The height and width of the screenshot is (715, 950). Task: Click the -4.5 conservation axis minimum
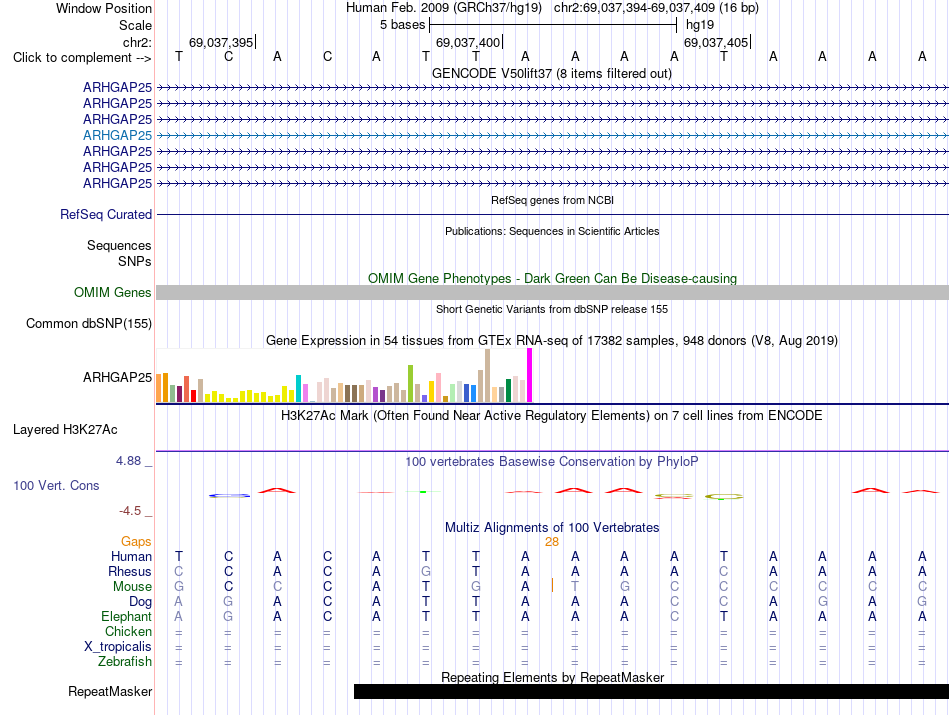(130, 511)
